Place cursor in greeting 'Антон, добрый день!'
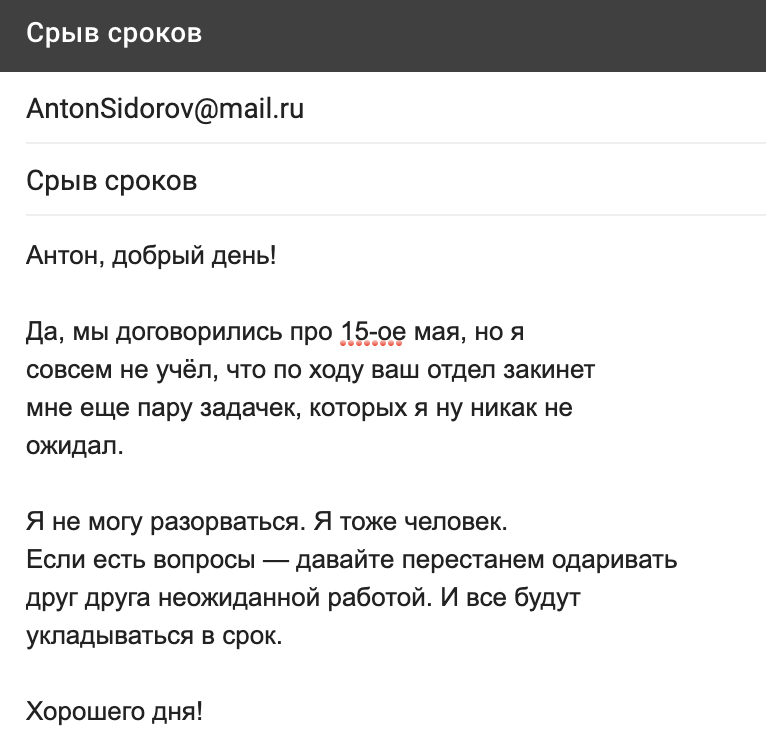The height and width of the screenshot is (752, 766). [x=151, y=256]
